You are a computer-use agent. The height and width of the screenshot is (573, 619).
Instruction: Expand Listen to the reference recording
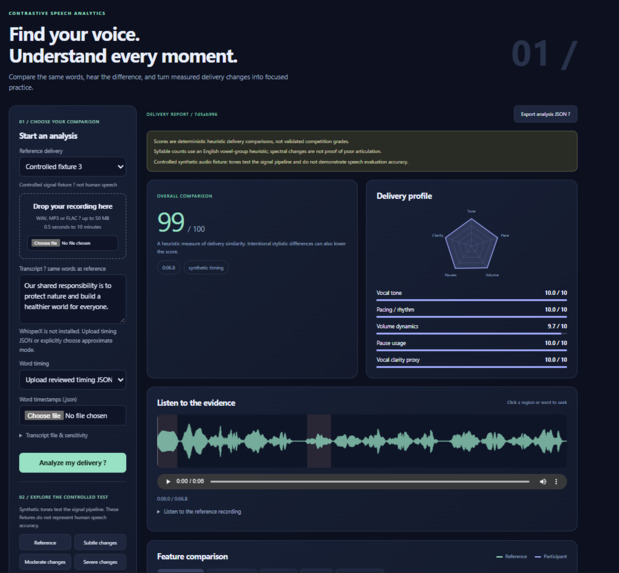[199, 511]
